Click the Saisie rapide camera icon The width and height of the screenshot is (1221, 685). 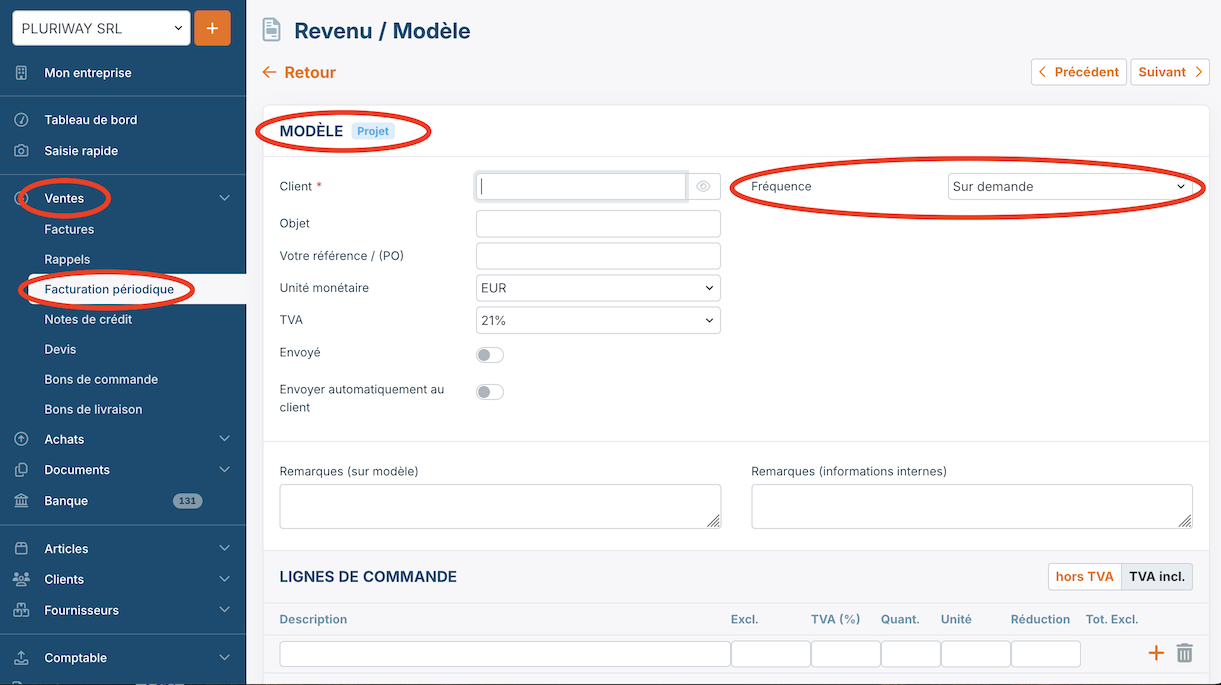click(x=21, y=151)
